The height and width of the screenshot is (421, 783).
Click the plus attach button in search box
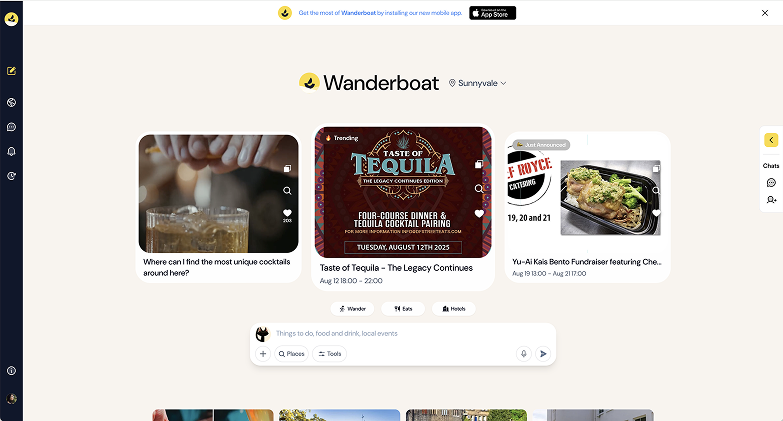pos(263,354)
